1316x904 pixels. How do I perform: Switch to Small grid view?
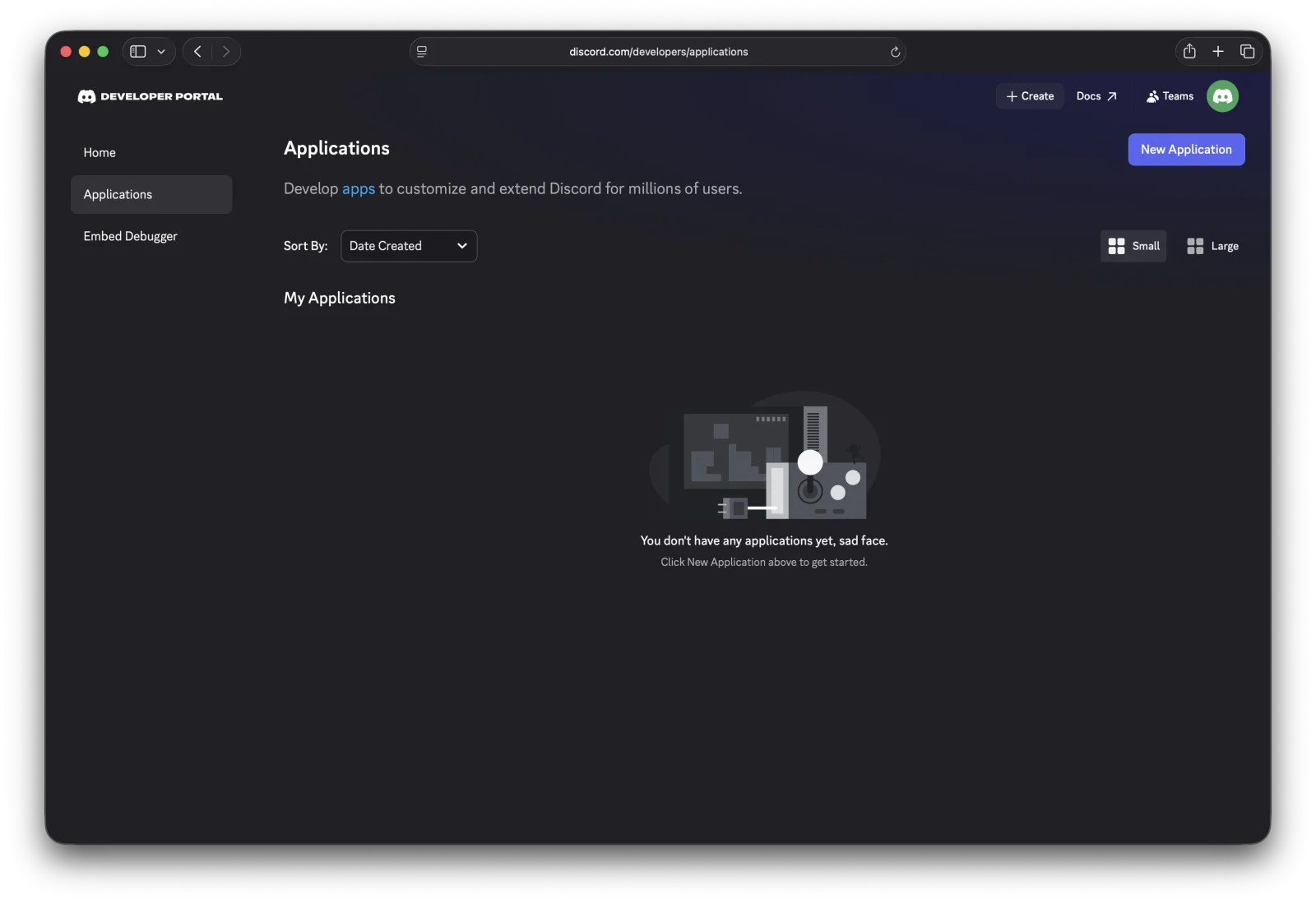tap(1133, 246)
